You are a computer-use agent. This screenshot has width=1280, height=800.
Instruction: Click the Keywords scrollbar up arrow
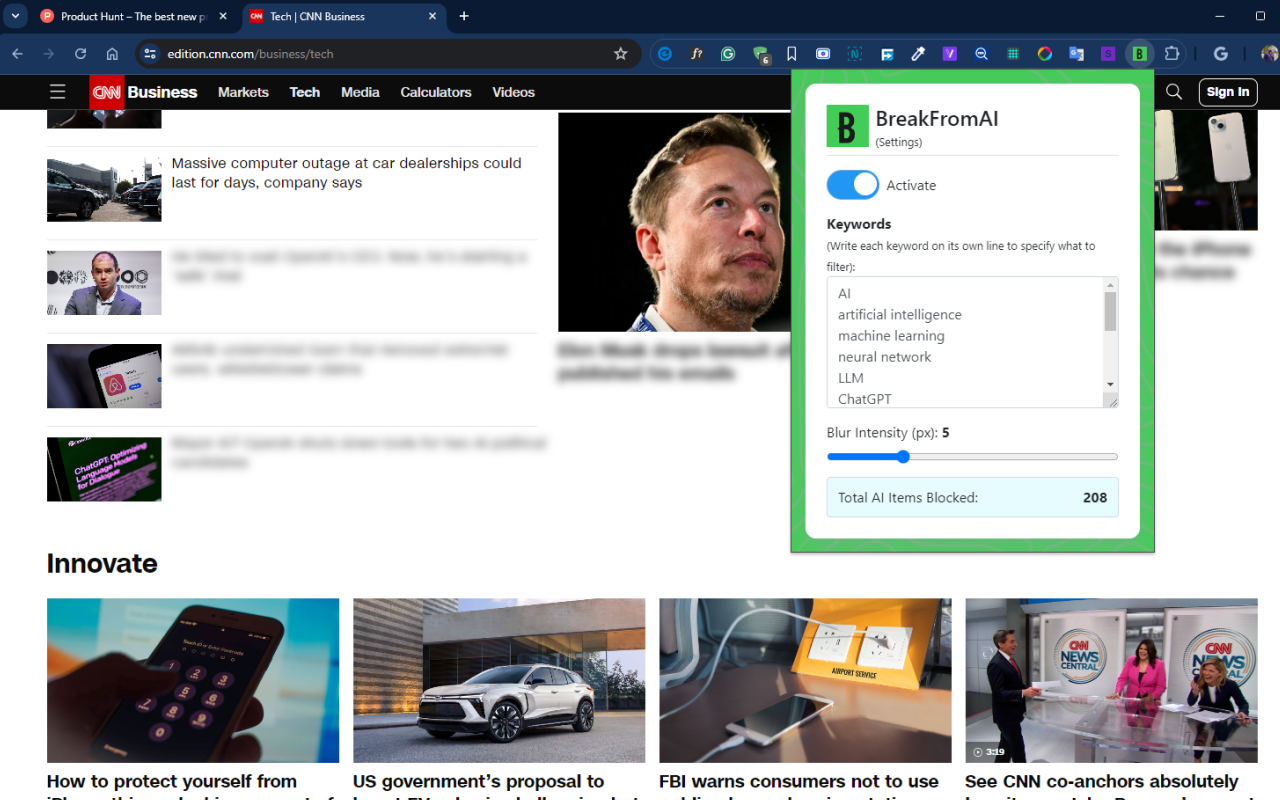[x=1110, y=285]
